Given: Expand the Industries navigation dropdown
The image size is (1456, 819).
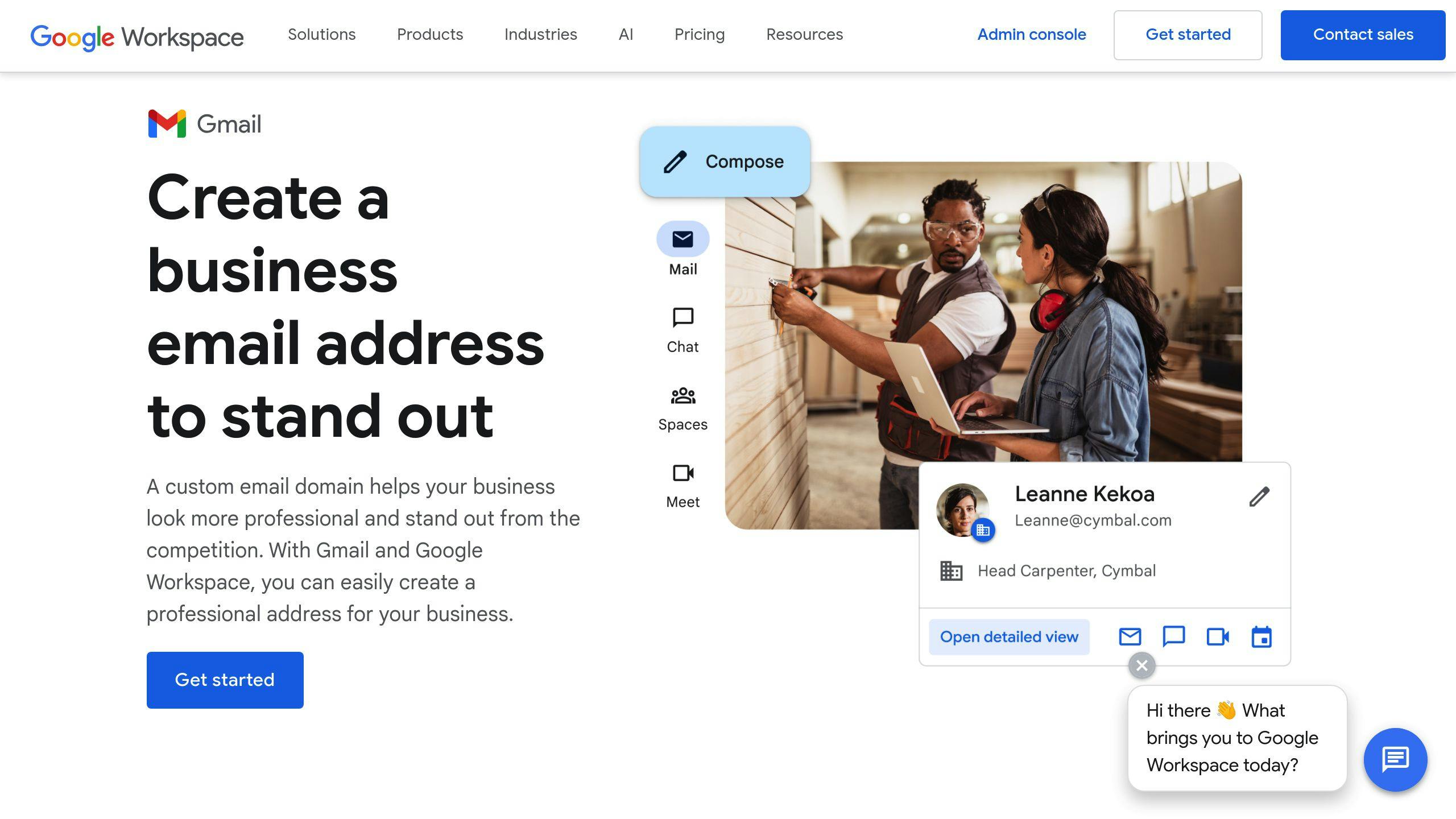Looking at the screenshot, I should (x=540, y=34).
